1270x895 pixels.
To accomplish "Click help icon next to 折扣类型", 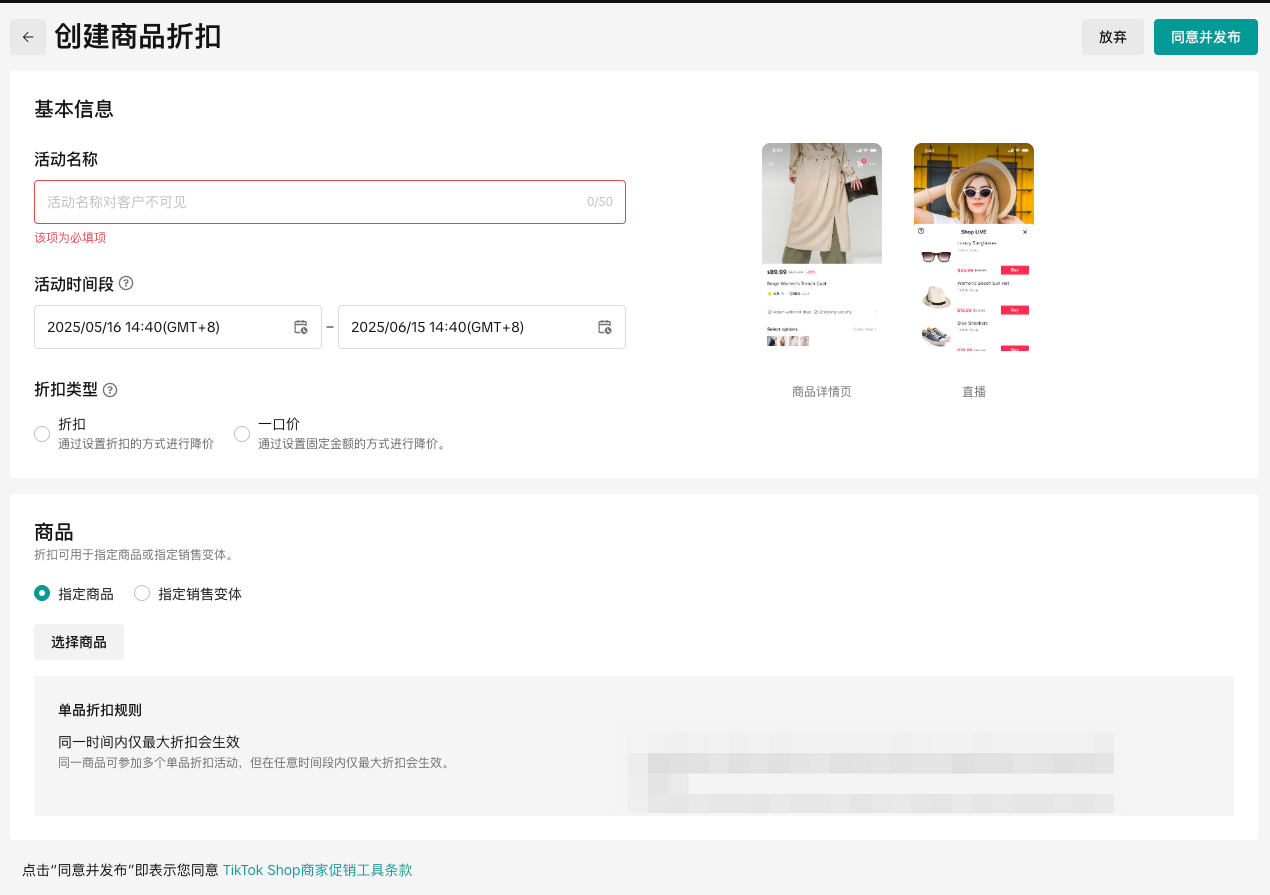I will click(x=110, y=389).
